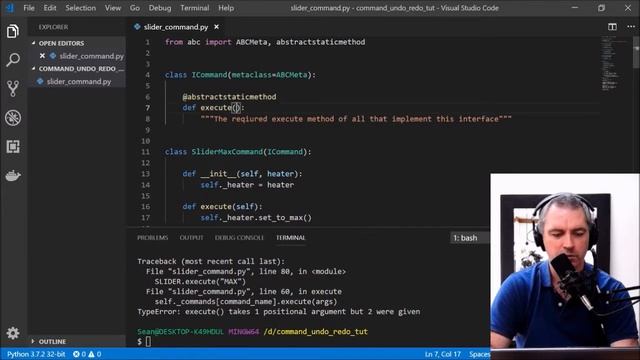Click line number 7 in gutter
640x360 pixels.
point(148,108)
